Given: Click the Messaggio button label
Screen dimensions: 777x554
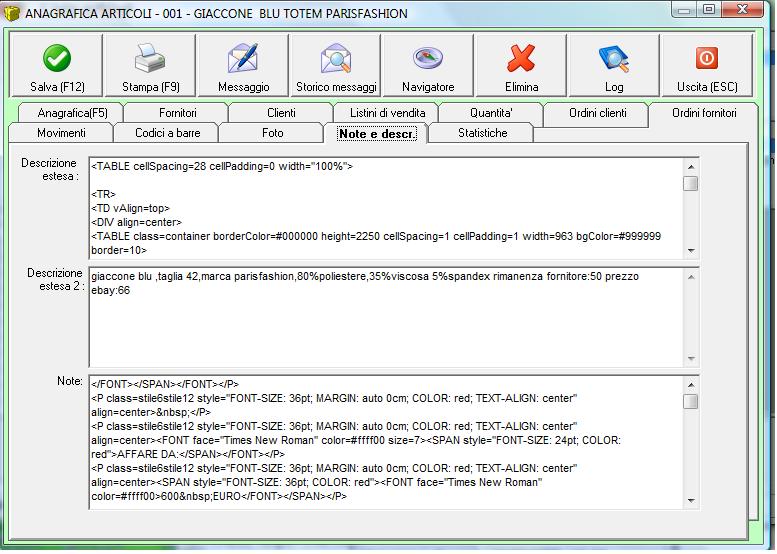Looking at the screenshot, I should coord(243,87).
